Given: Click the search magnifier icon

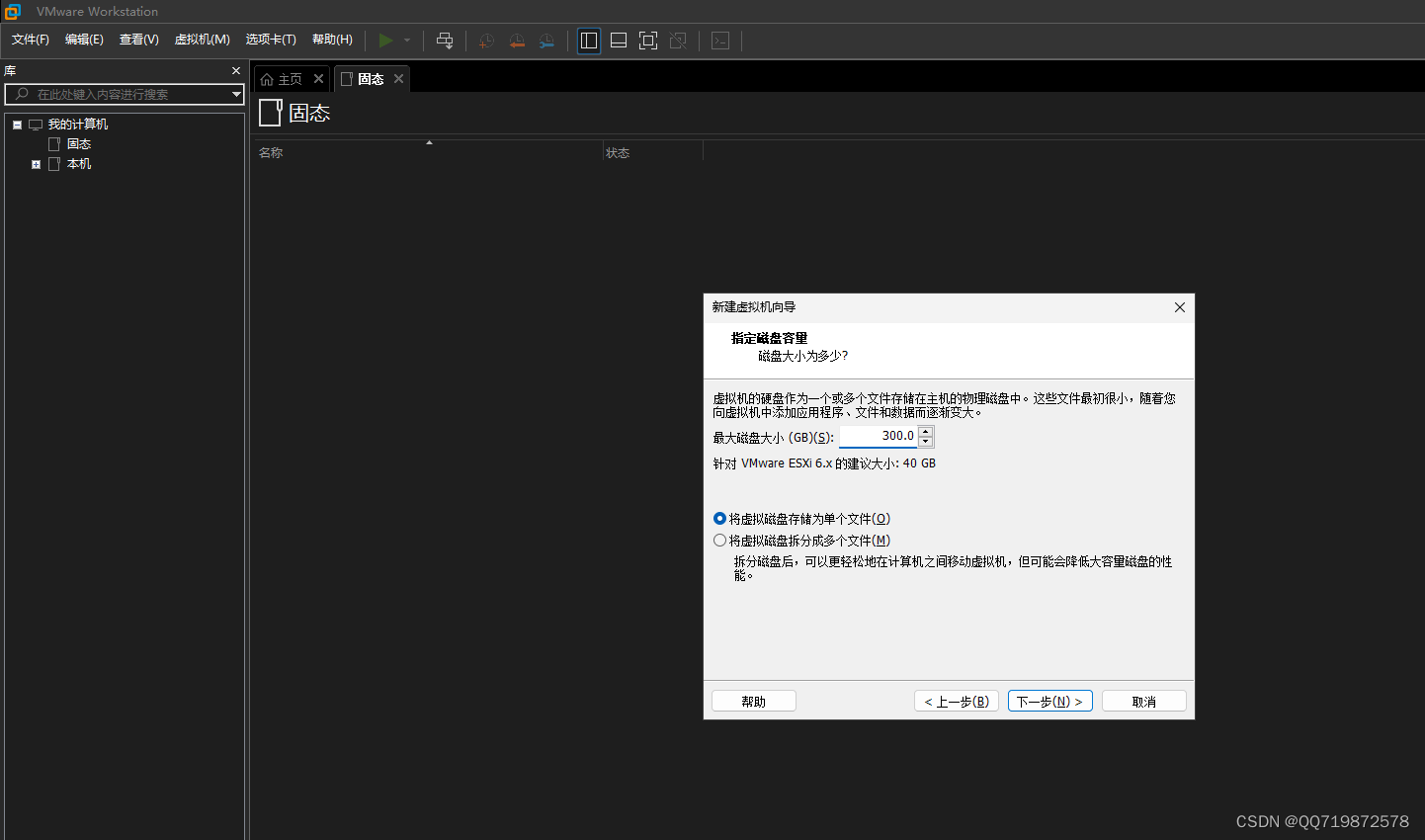Looking at the screenshot, I should pyautogui.click(x=22, y=94).
